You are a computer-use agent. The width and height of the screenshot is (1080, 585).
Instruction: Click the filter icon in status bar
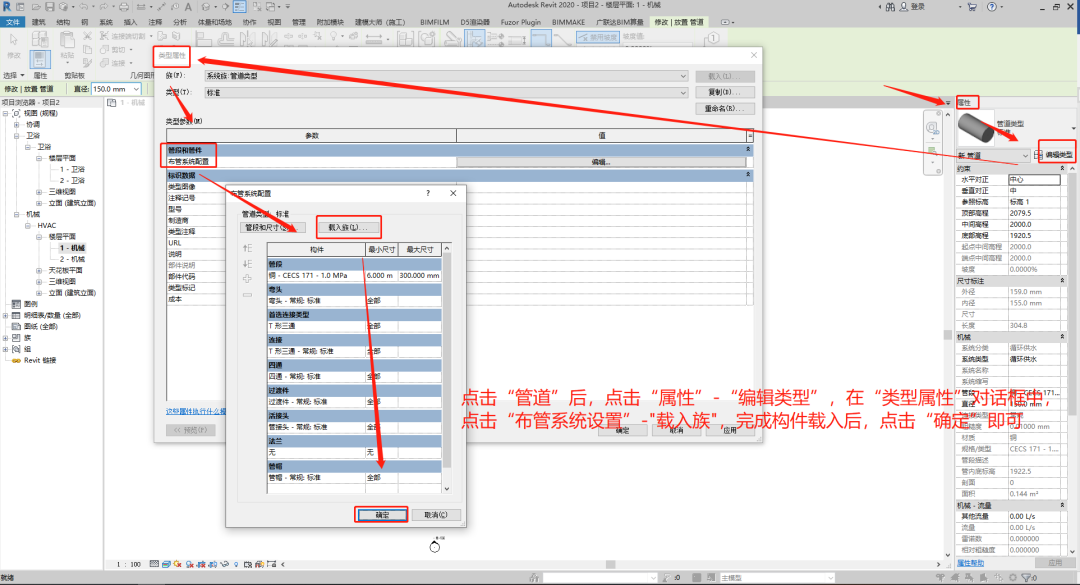click(x=1028, y=577)
